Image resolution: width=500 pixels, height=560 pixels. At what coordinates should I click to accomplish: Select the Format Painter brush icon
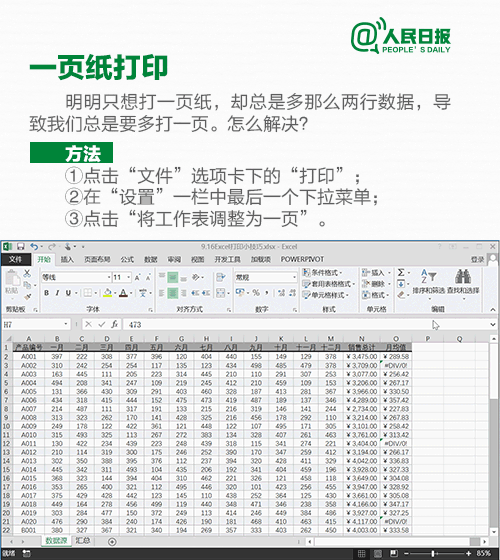coord(28,296)
